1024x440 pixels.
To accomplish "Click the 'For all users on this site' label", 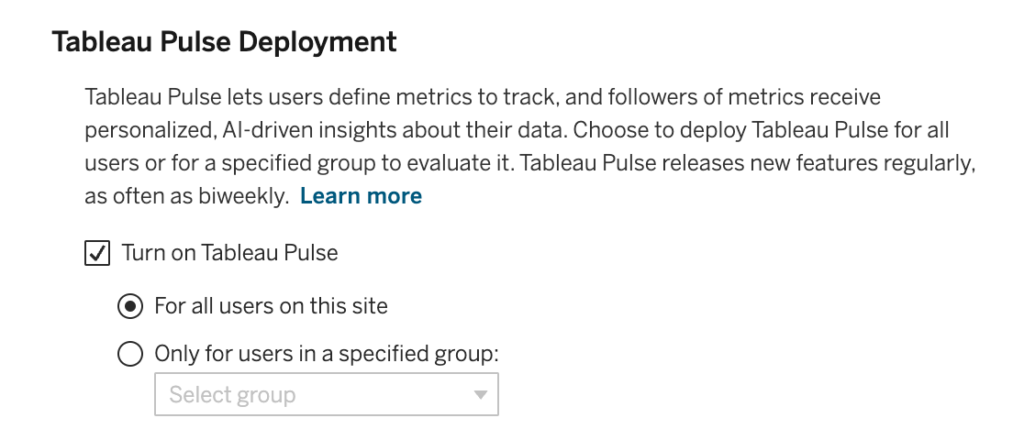I will (x=271, y=306).
